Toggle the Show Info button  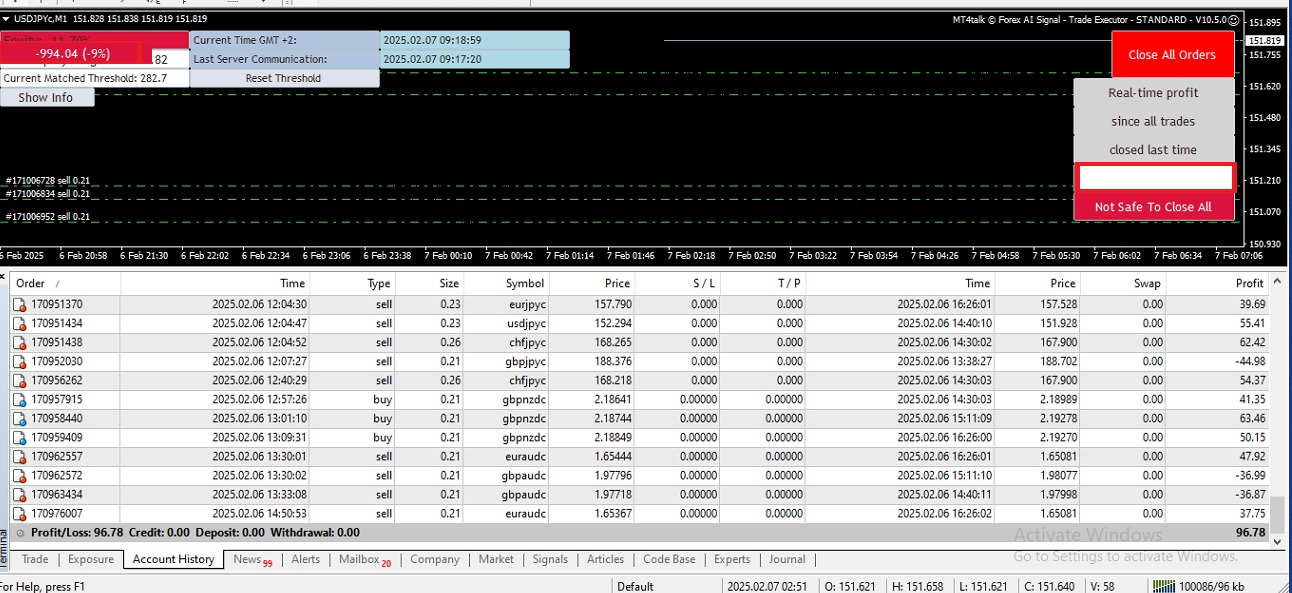(x=46, y=97)
